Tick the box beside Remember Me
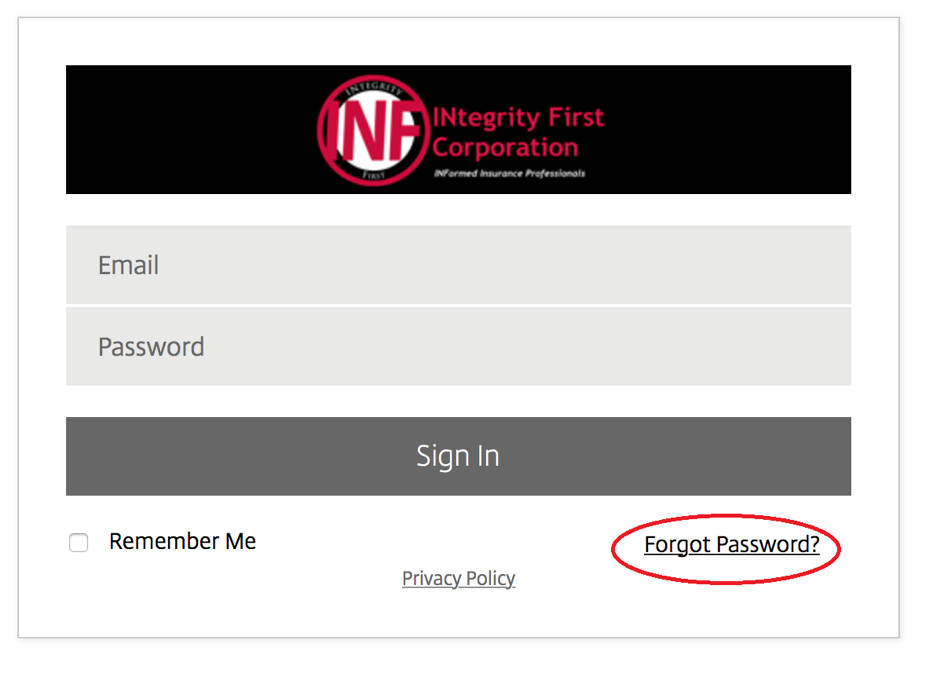This screenshot has height=681, width=926. click(79, 542)
